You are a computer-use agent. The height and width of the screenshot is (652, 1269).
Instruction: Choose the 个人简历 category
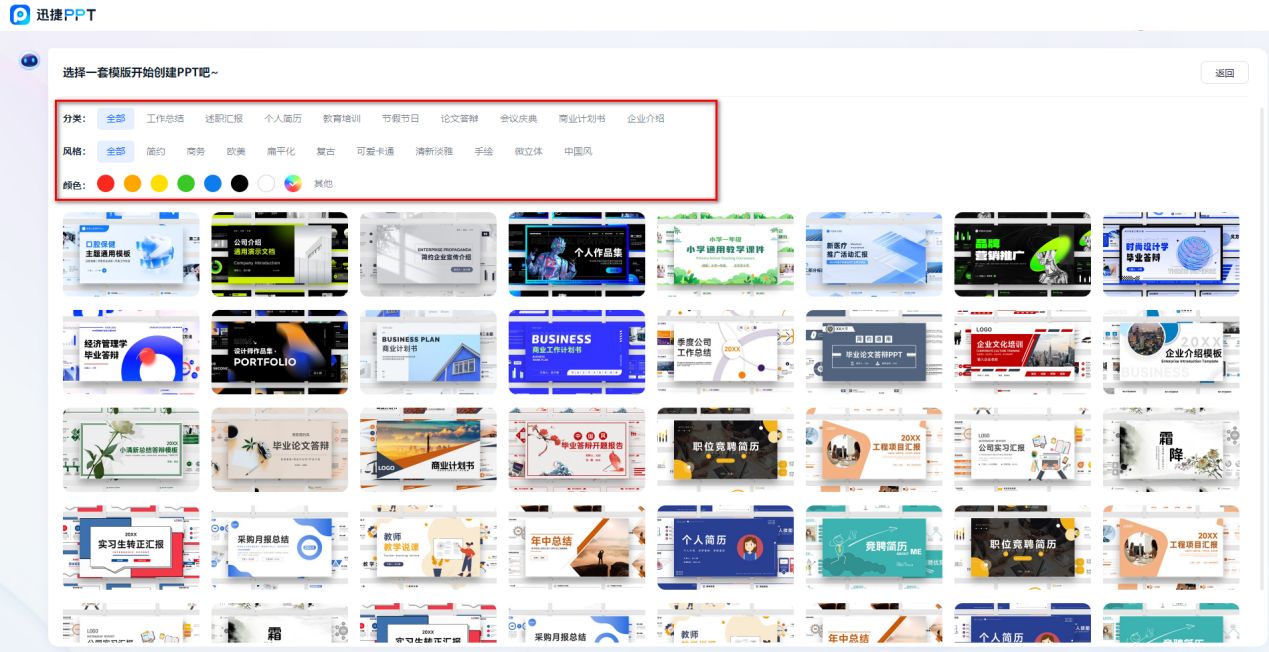[x=283, y=118]
